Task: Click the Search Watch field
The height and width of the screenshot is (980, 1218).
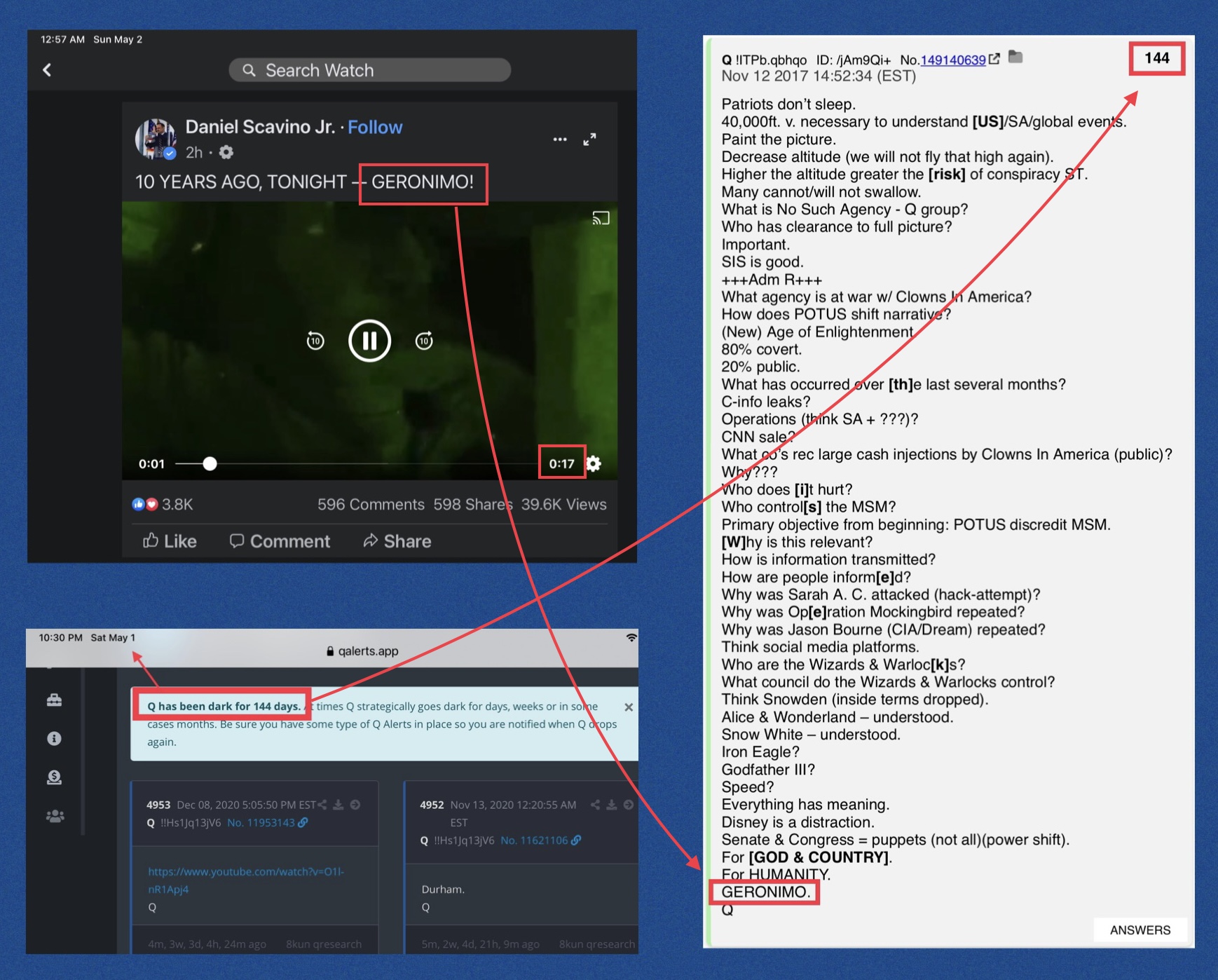Action: [x=369, y=70]
